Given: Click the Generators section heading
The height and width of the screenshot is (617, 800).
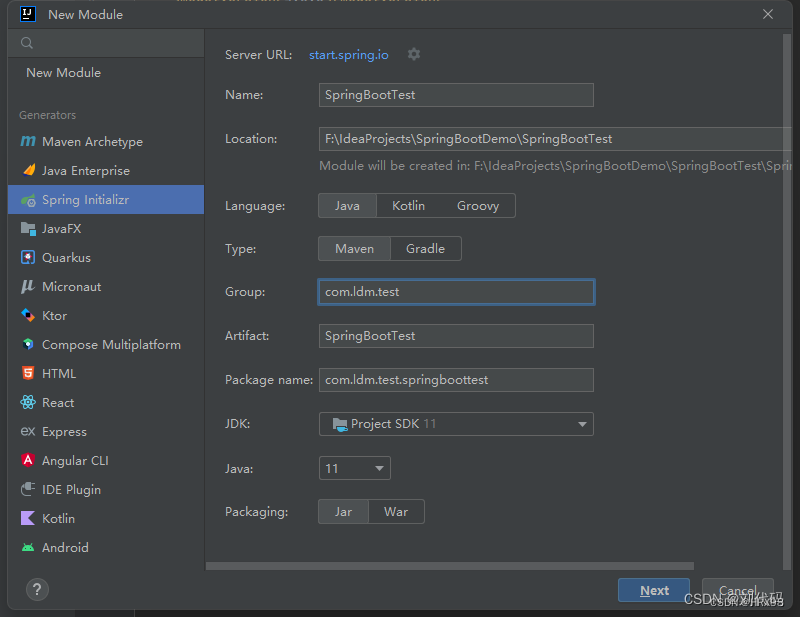Looking at the screenshot, I should click(x=47, y=115).
